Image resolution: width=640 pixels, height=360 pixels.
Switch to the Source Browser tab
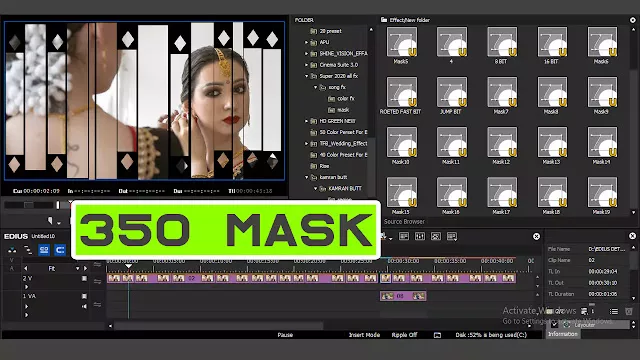pyautogui.click(x=404, y=222)
